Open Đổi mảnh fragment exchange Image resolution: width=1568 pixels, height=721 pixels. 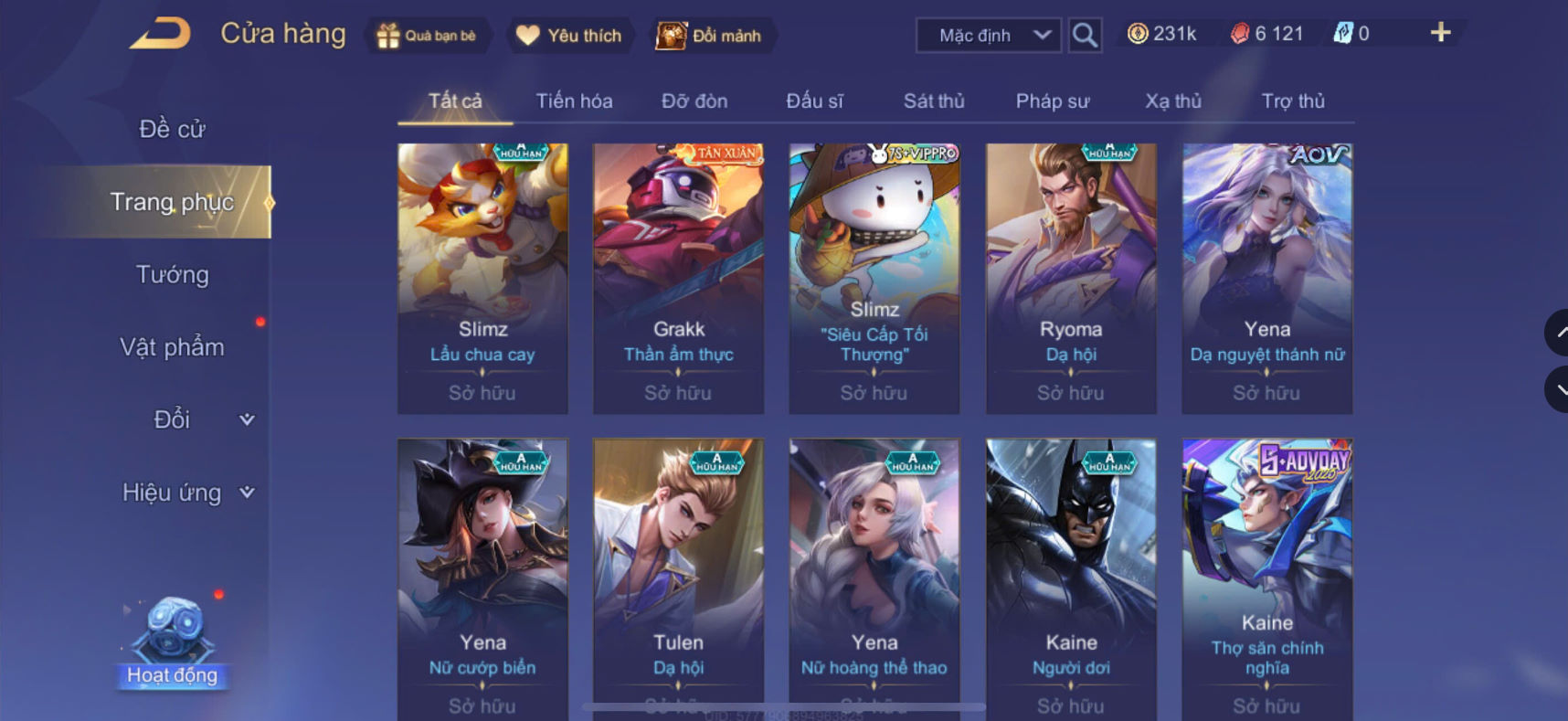(709, 36)
